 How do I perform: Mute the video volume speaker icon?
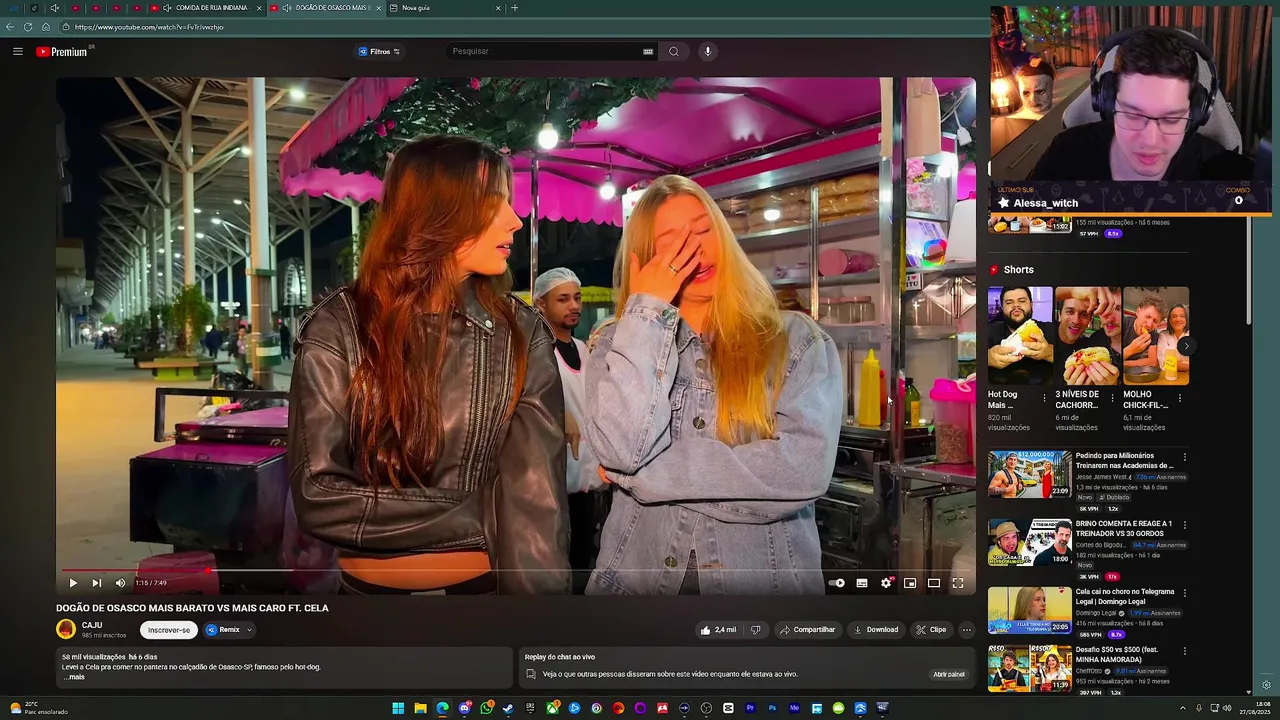[120, 583]
